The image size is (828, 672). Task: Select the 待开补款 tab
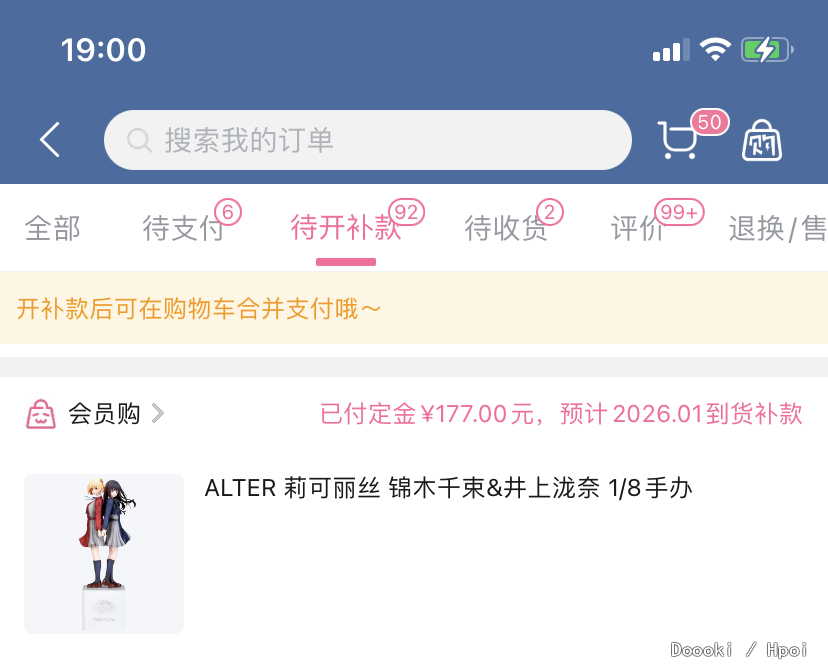point(346,228)
